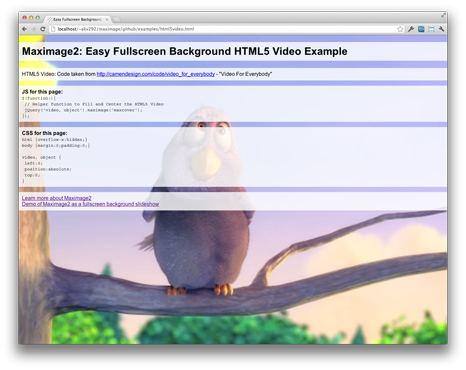Click the page icon in the address bar
Screen dimensions: 466x370
tap(53, 29)
